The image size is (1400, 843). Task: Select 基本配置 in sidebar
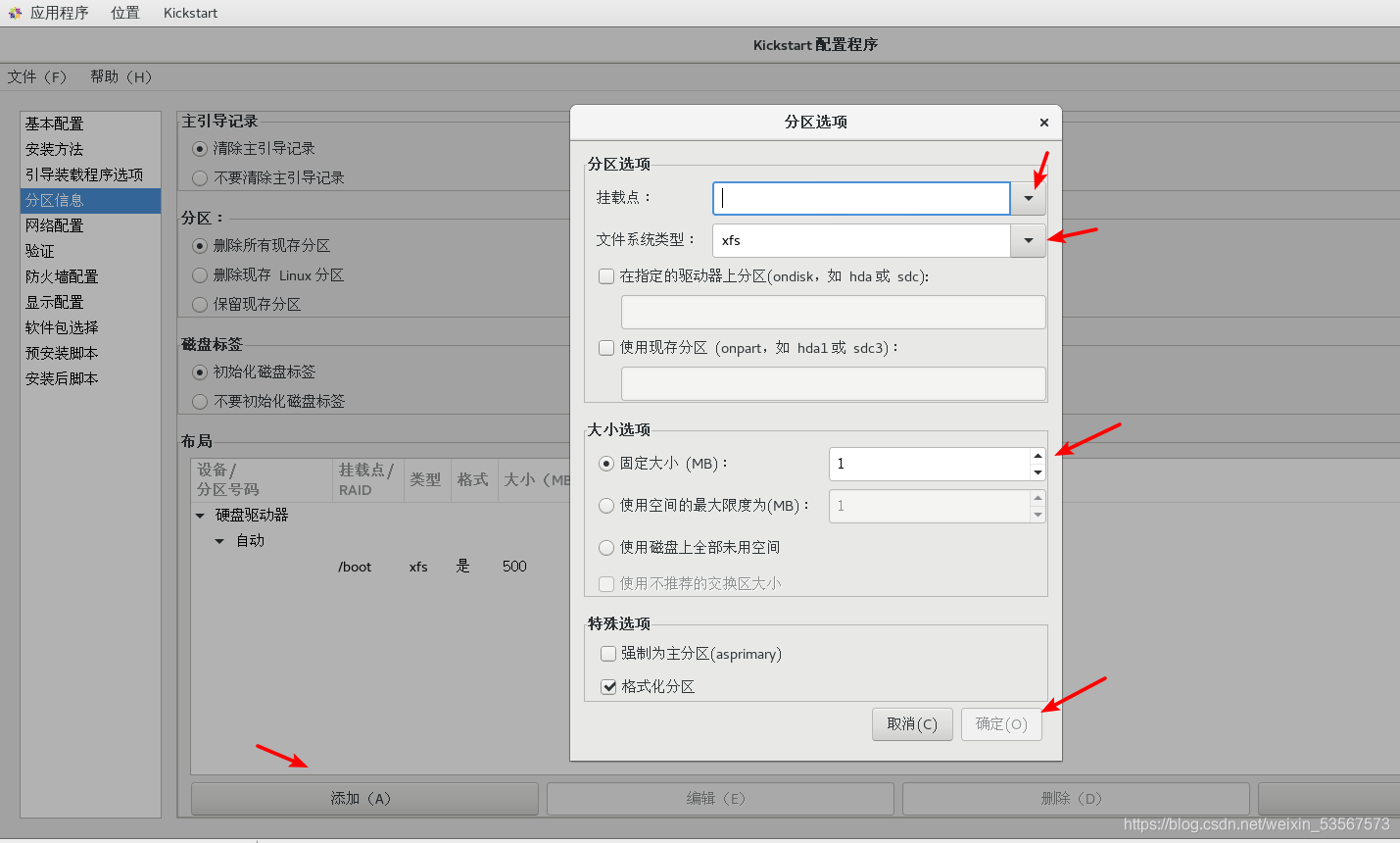90,124
